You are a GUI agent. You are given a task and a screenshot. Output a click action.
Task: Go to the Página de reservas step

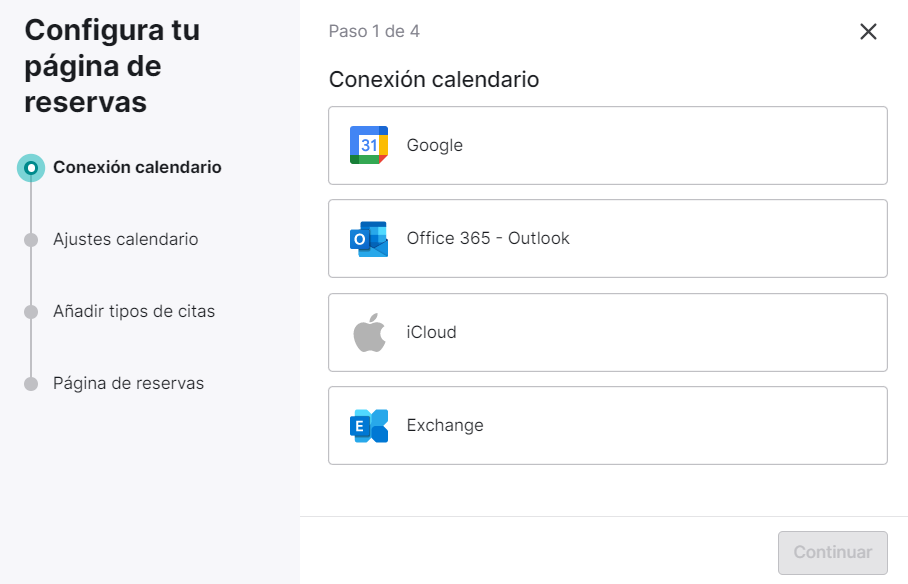[129, 384]
